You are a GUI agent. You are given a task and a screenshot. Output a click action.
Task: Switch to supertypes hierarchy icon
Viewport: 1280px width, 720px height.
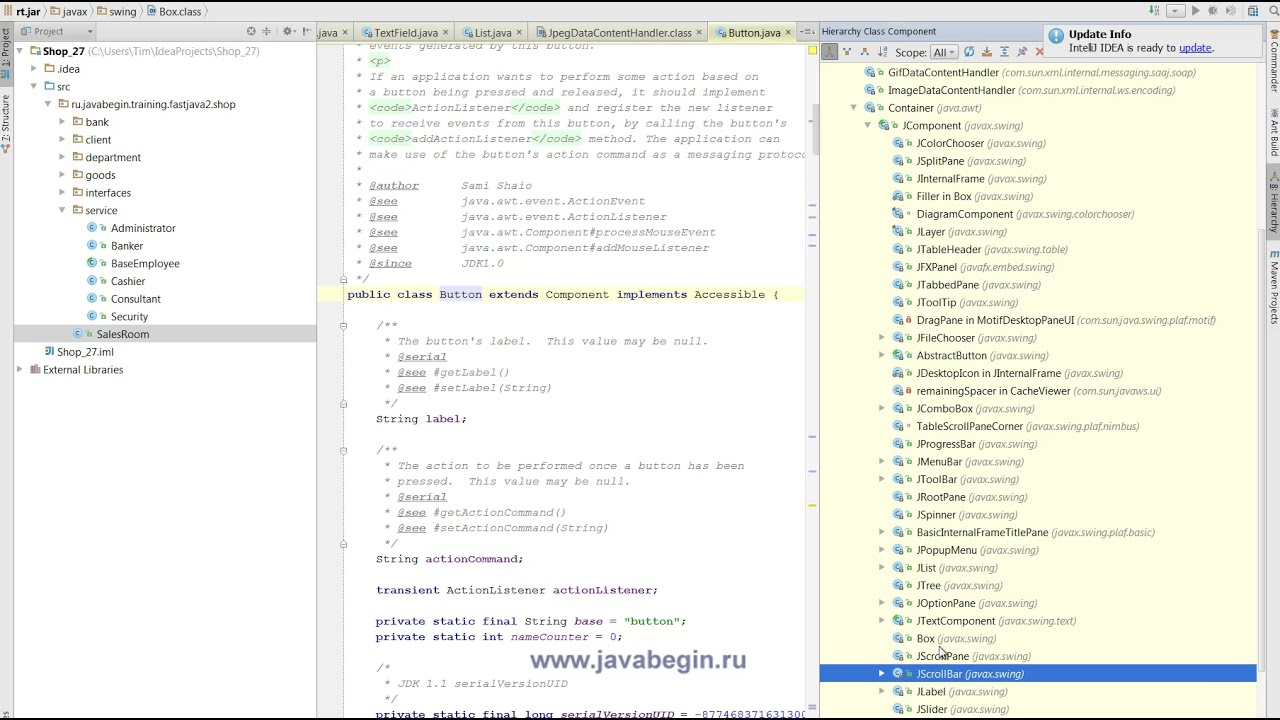(847, 52)
